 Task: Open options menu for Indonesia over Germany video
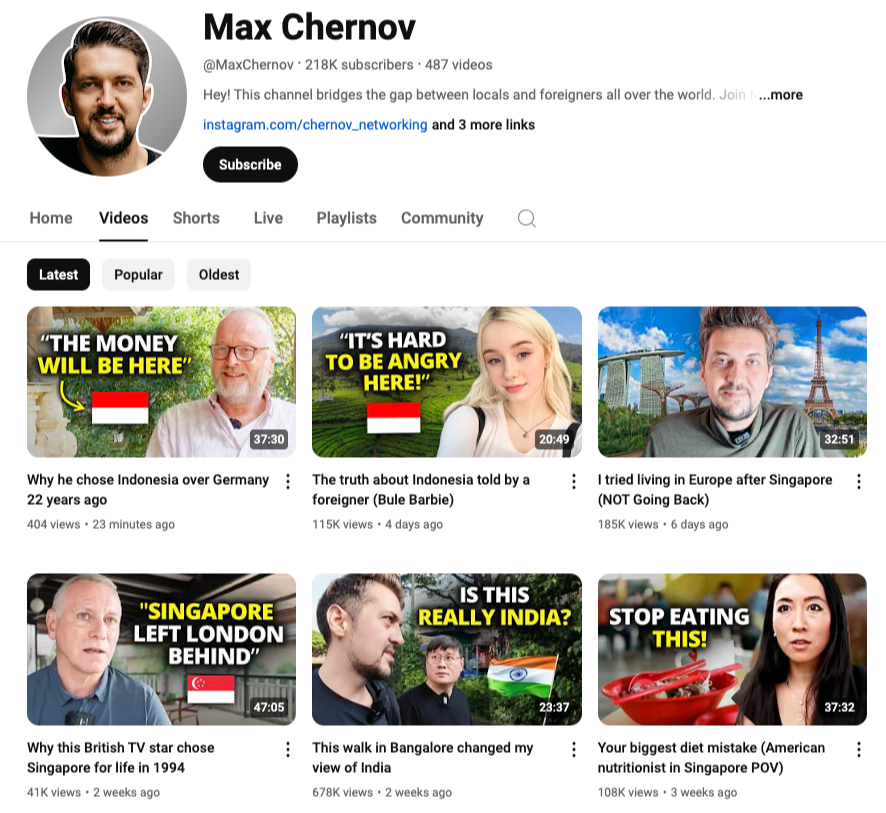click(x=288, y=481)
